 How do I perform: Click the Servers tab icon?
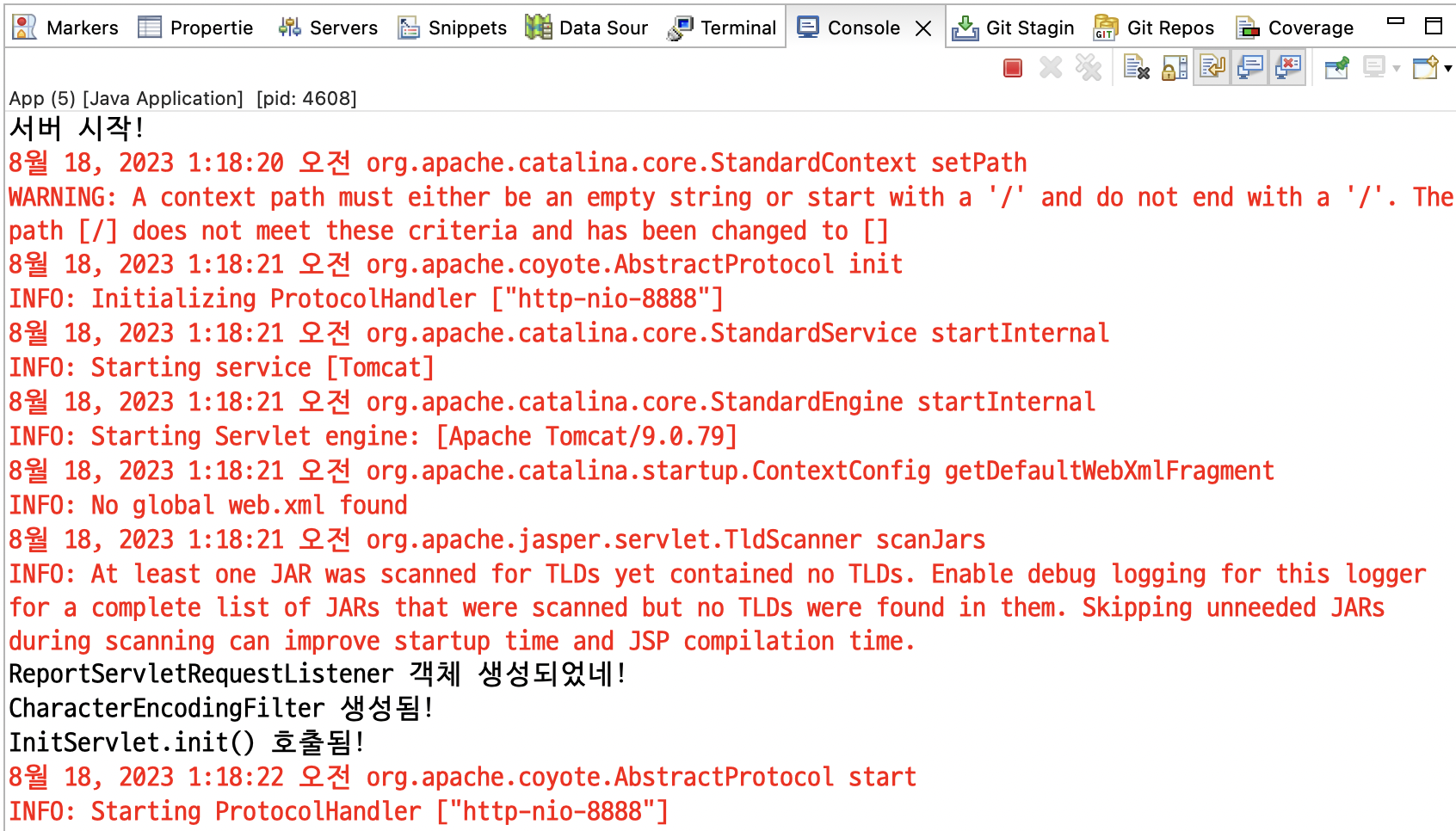[x=290, y=28]
